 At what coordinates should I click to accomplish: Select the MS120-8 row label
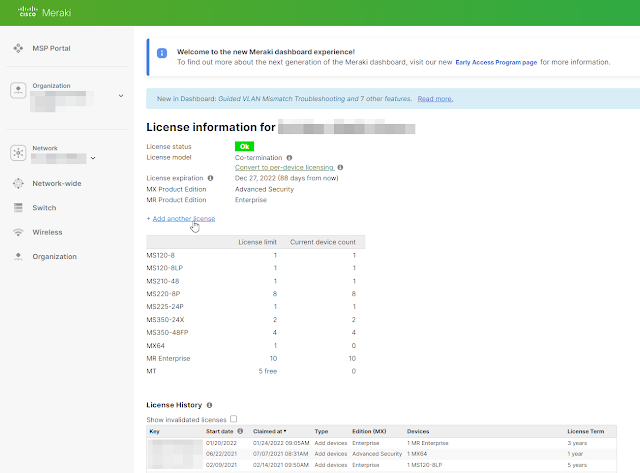tap(160, 255)
